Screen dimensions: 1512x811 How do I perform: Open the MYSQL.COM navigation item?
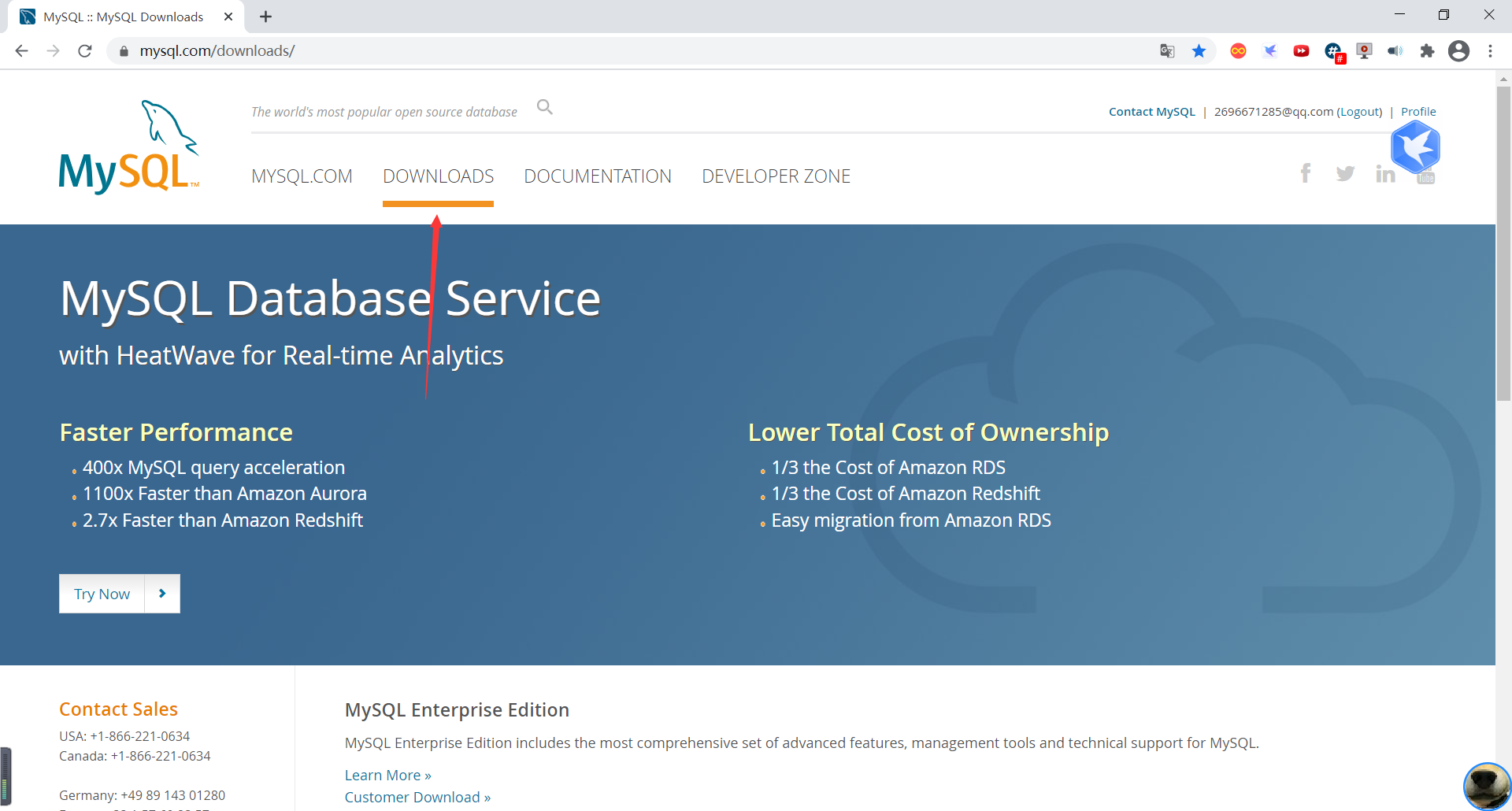coord(302,176)
